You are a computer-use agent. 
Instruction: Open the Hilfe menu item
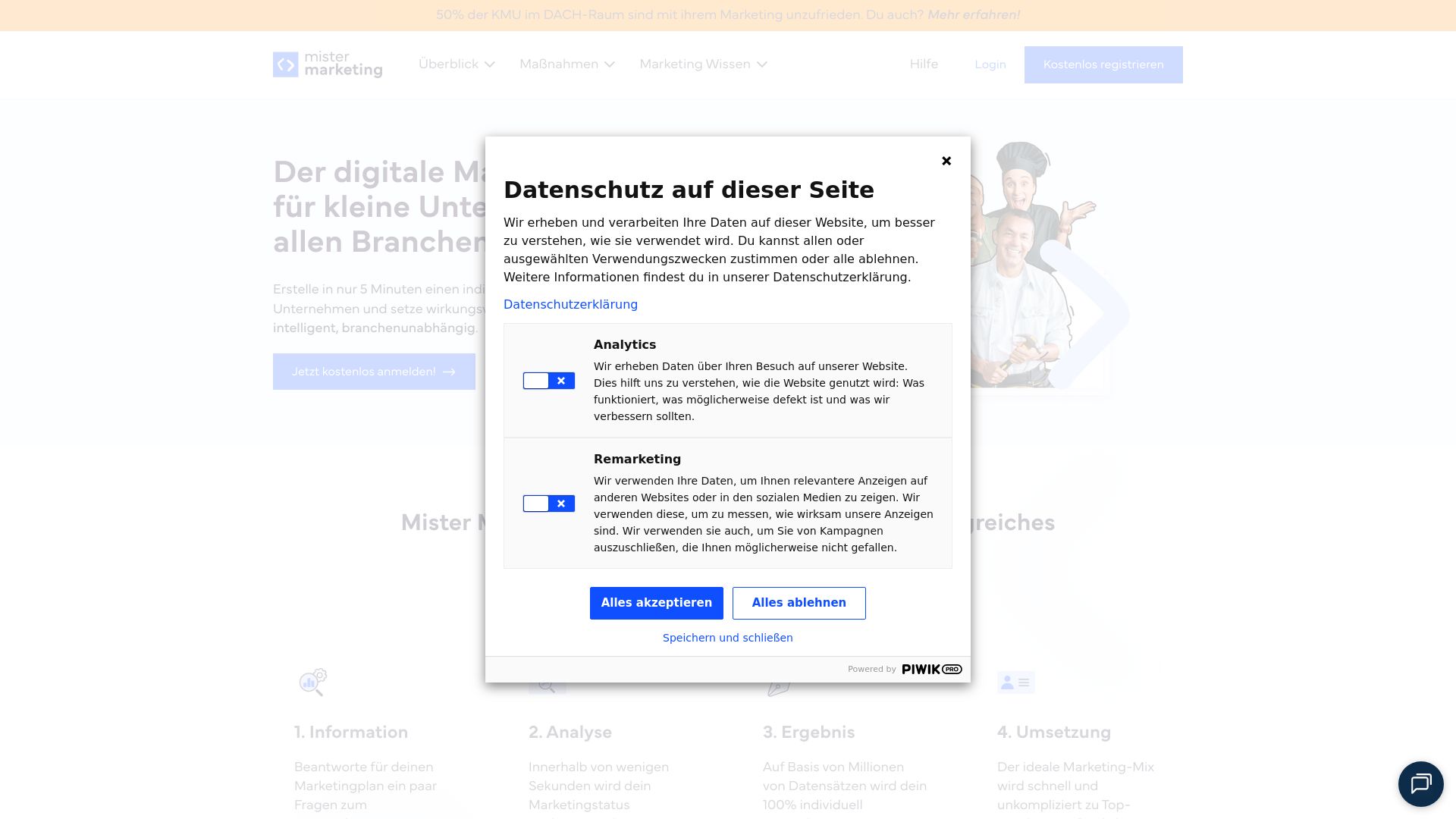tap(924, 64)
